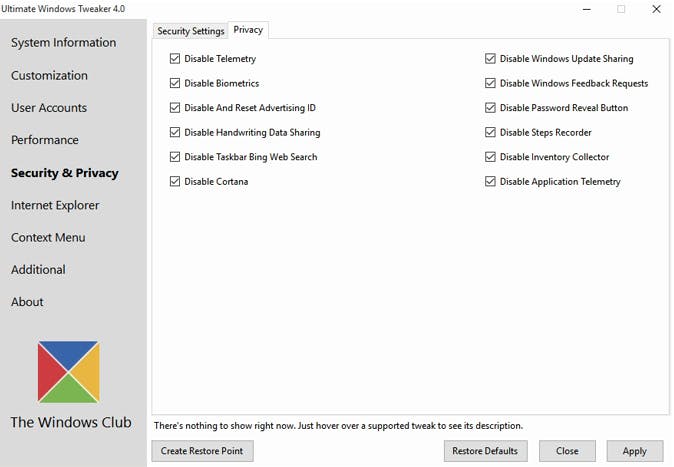
Task: Toggle Disable Biometrics checkbox
Action: coord(176,84)
